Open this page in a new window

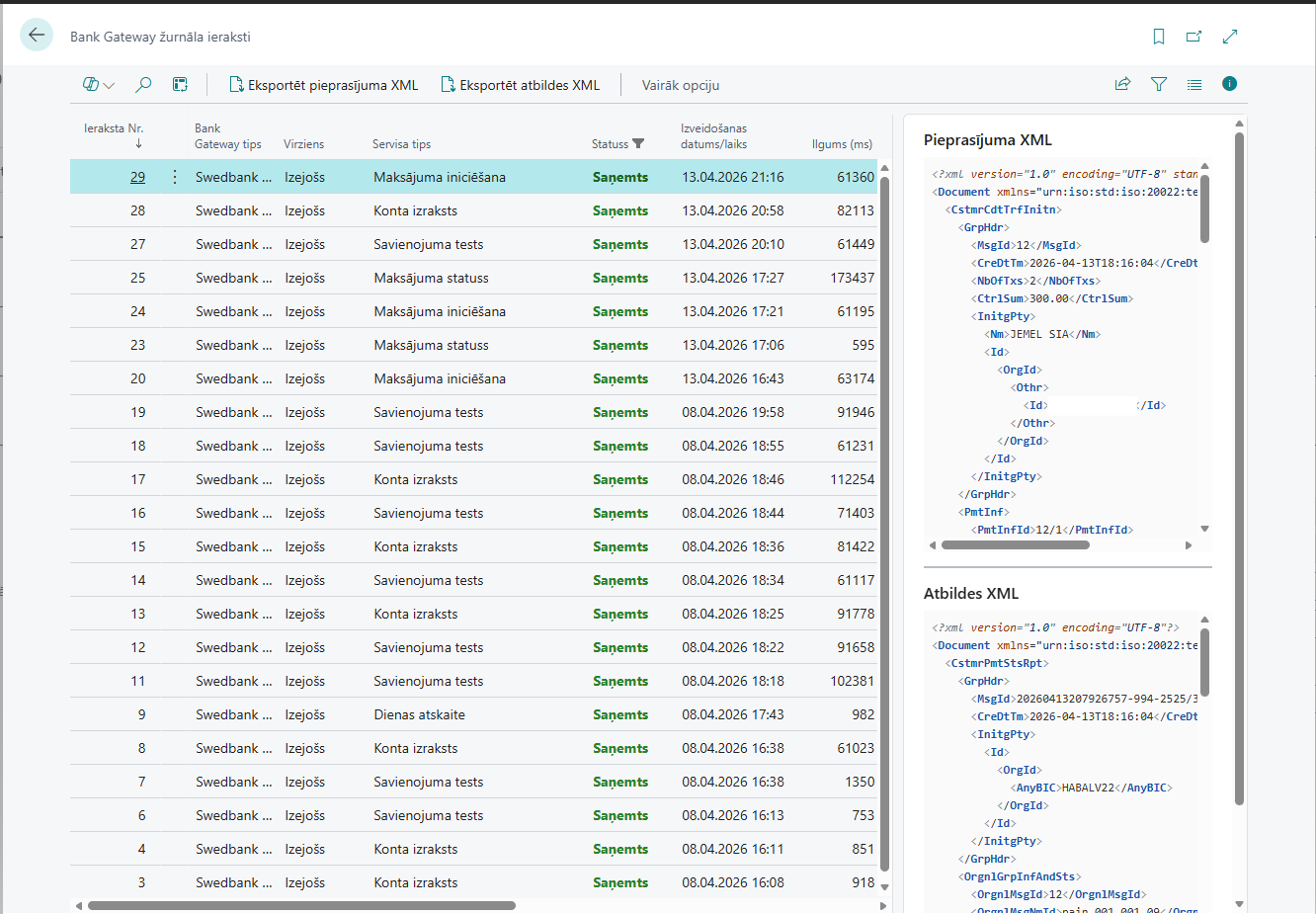[1193, 37]
